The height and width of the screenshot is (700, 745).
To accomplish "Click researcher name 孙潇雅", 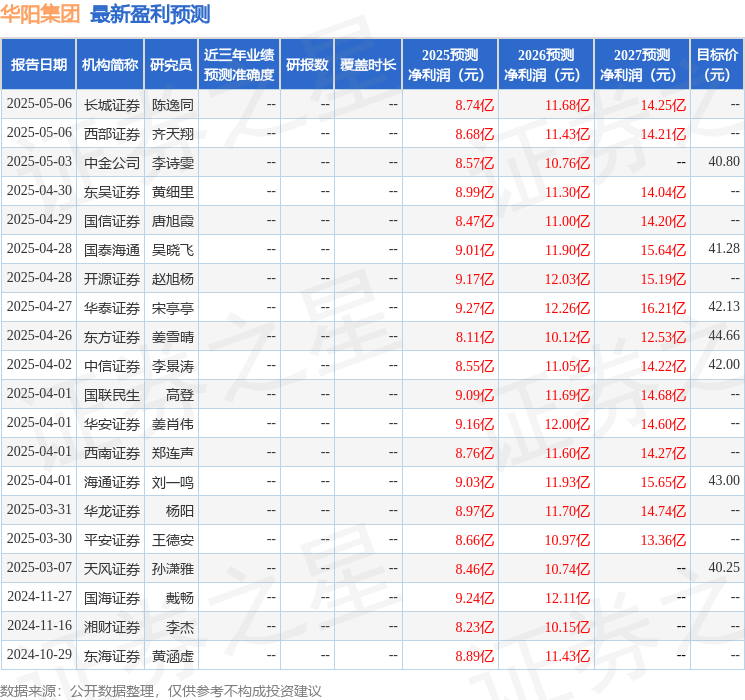I will [172, 569].
